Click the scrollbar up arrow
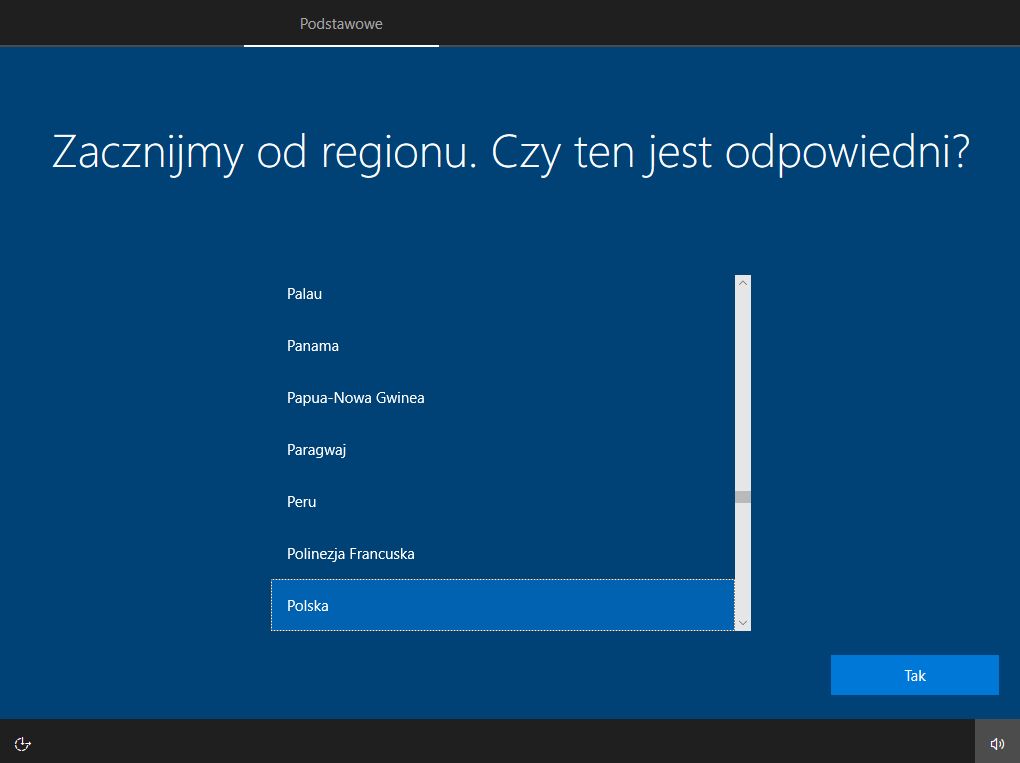This screenshot has width=1020, height=763. click(743, 283)
